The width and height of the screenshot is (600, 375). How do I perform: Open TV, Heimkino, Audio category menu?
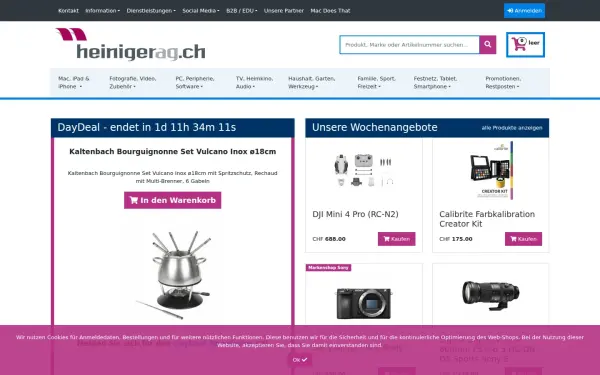254,82
